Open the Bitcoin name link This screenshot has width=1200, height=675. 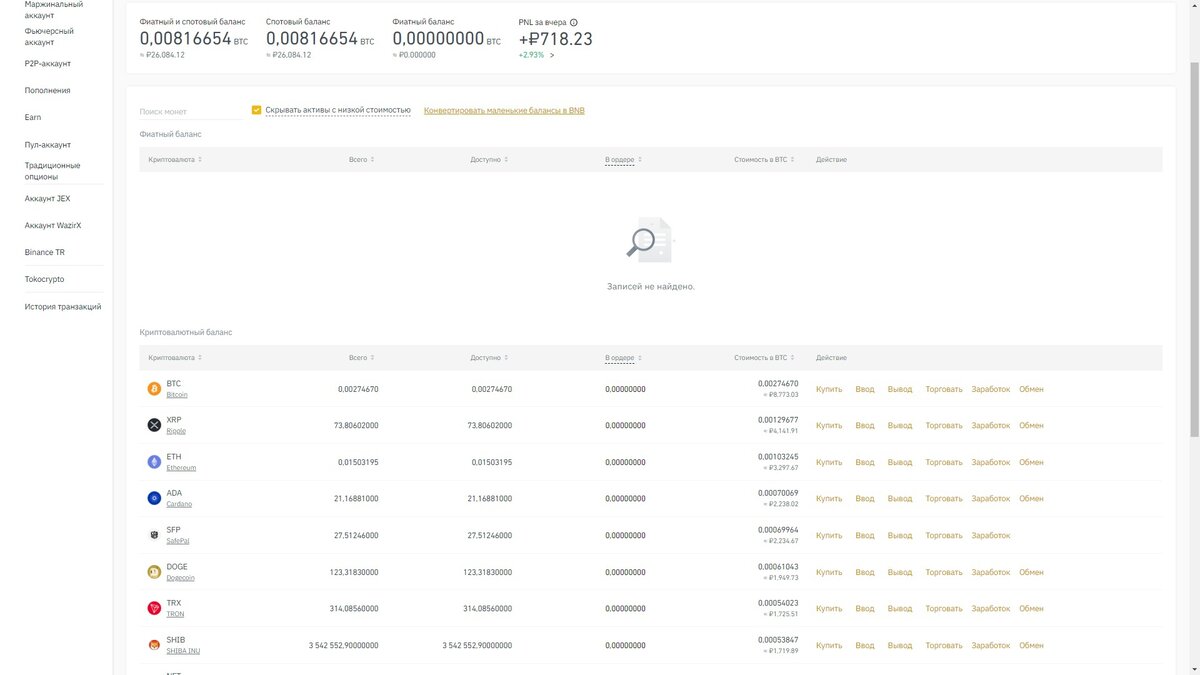[x=177, y=395]
